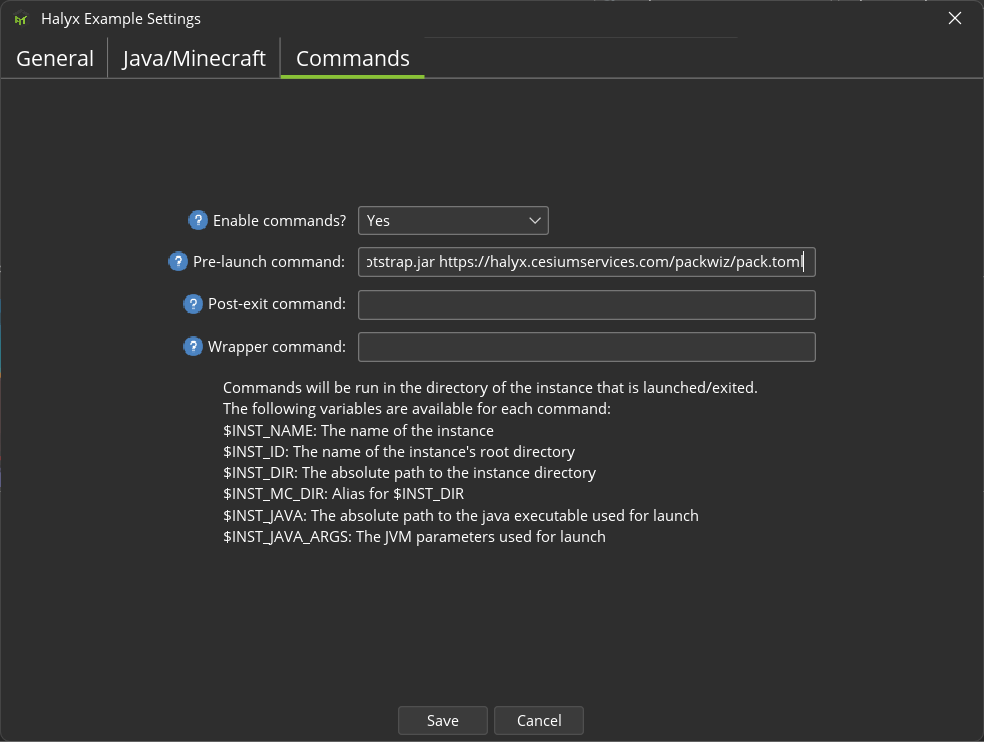Select the Commands tab
This screenshot has height=742, width=984.
coord(353,58)
